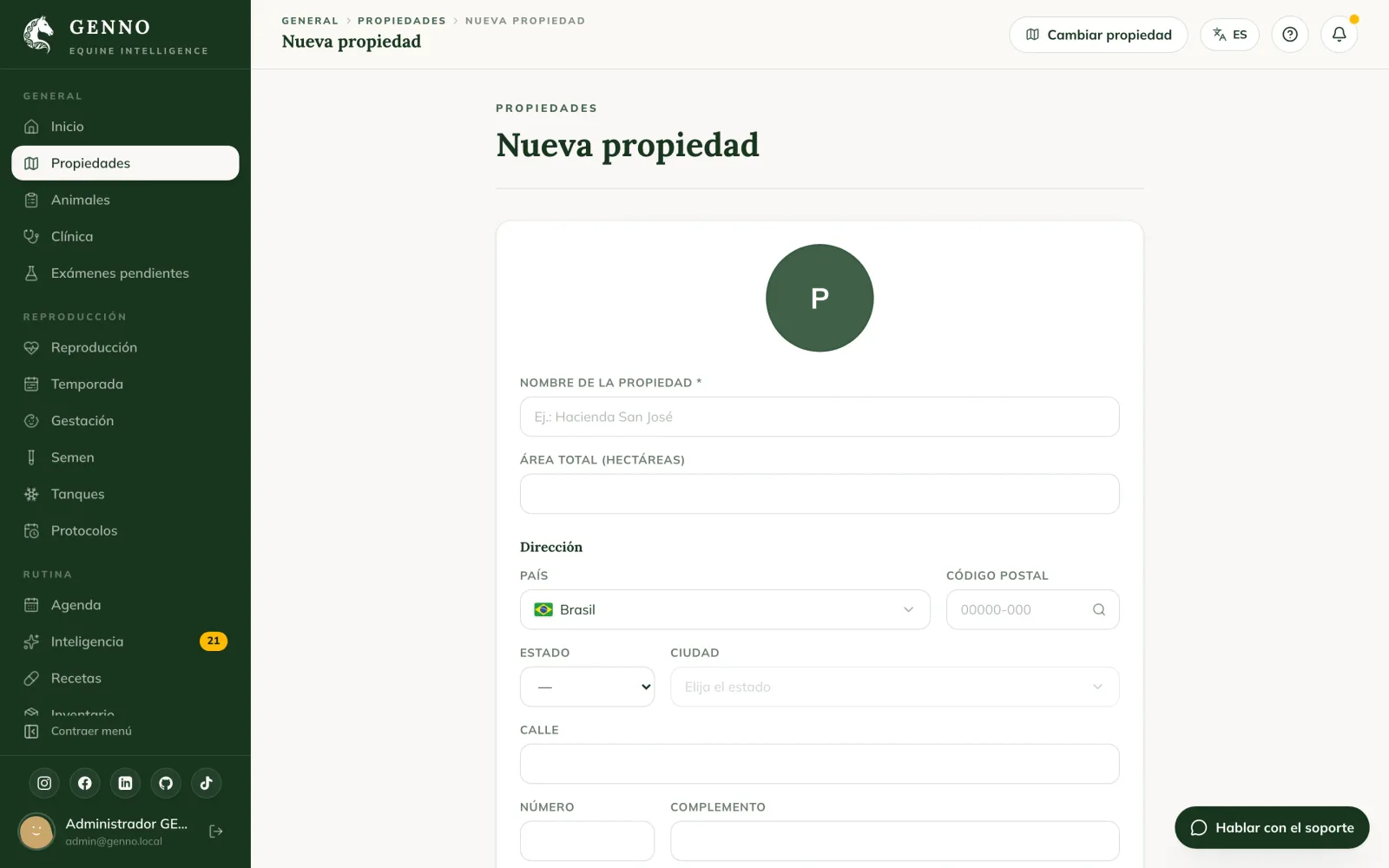
Task: Focus the Calle input field
Action: click(820, 764)
